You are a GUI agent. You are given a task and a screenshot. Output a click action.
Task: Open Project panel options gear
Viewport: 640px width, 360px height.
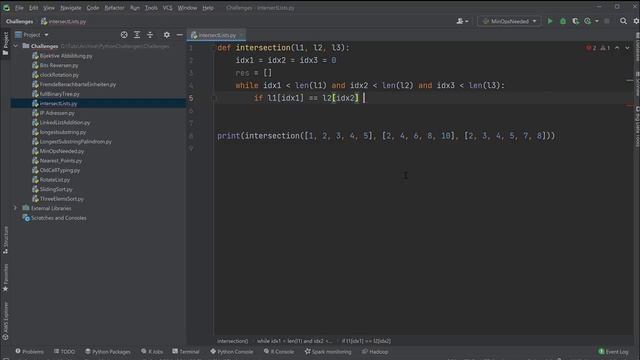point(167,35)
